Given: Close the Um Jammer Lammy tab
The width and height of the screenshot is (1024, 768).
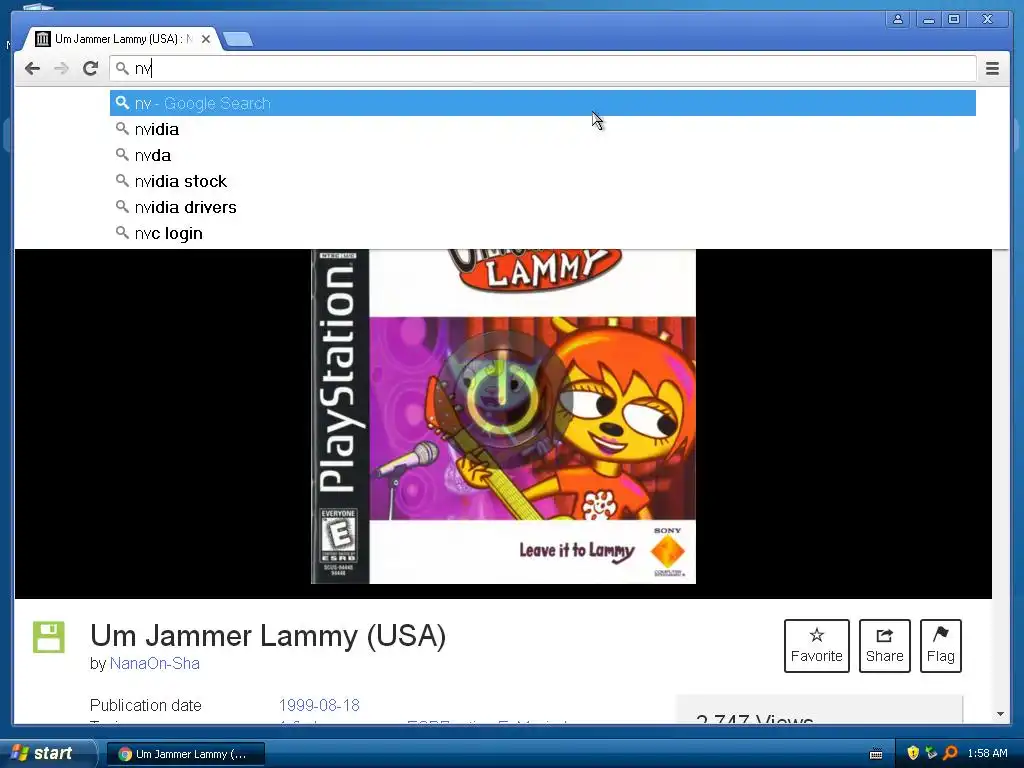Looking at the screenshot, I should coord(206,39).
